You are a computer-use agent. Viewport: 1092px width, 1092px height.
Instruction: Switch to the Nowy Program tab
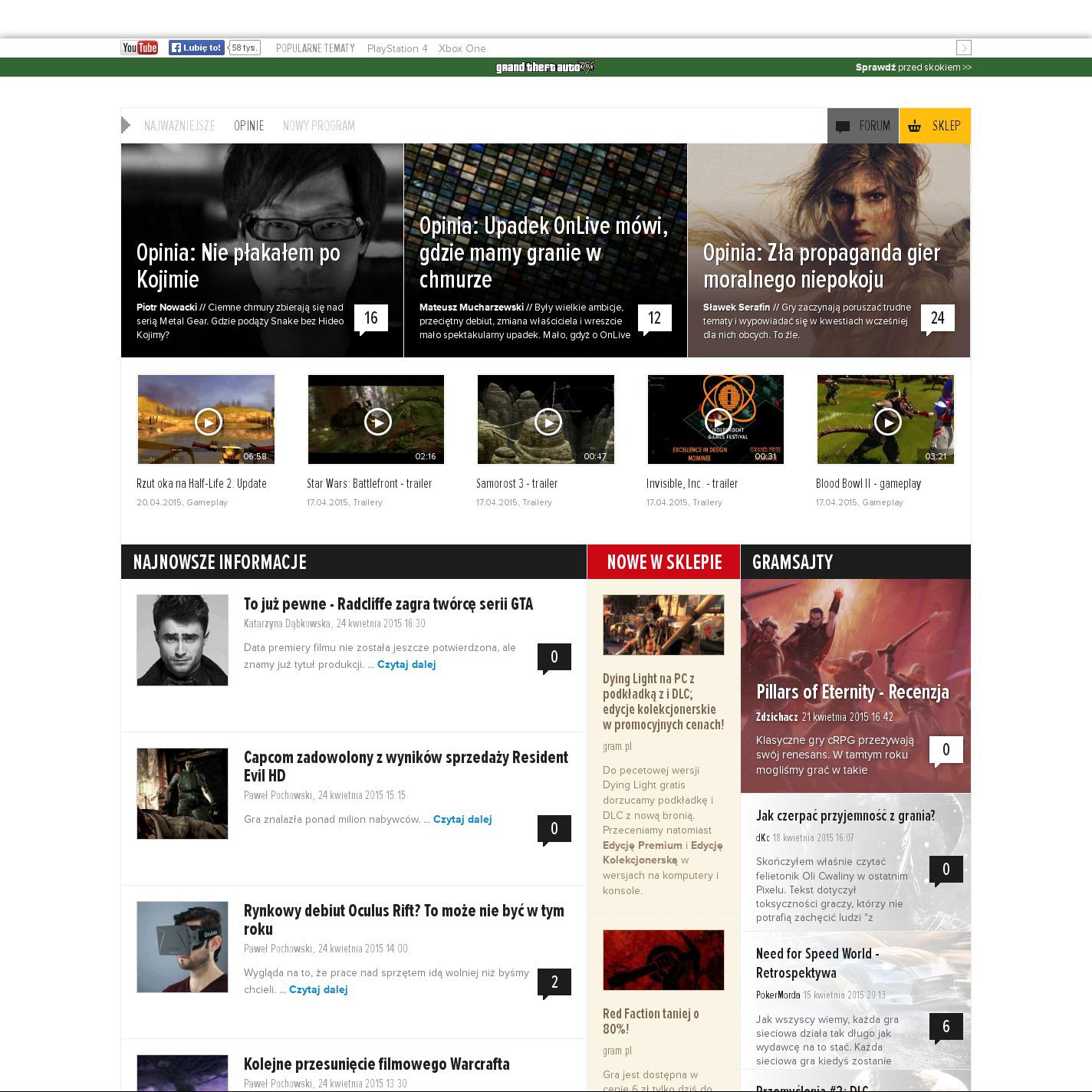(318, 126)
